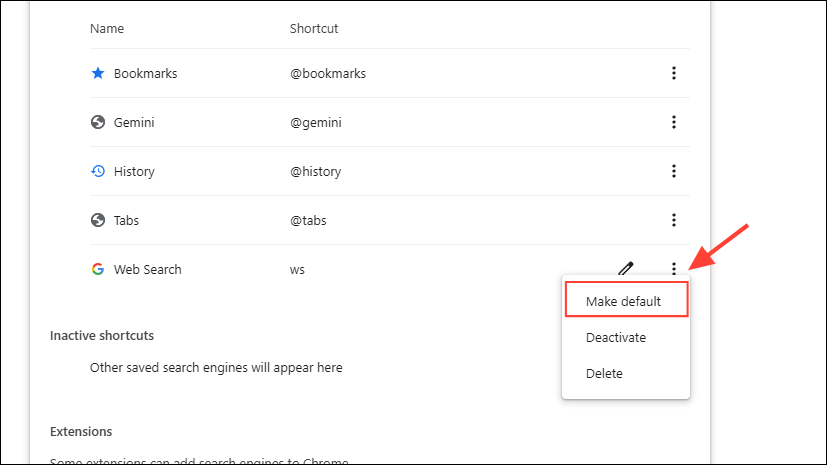Select the Web Search row name

(148, 269)
